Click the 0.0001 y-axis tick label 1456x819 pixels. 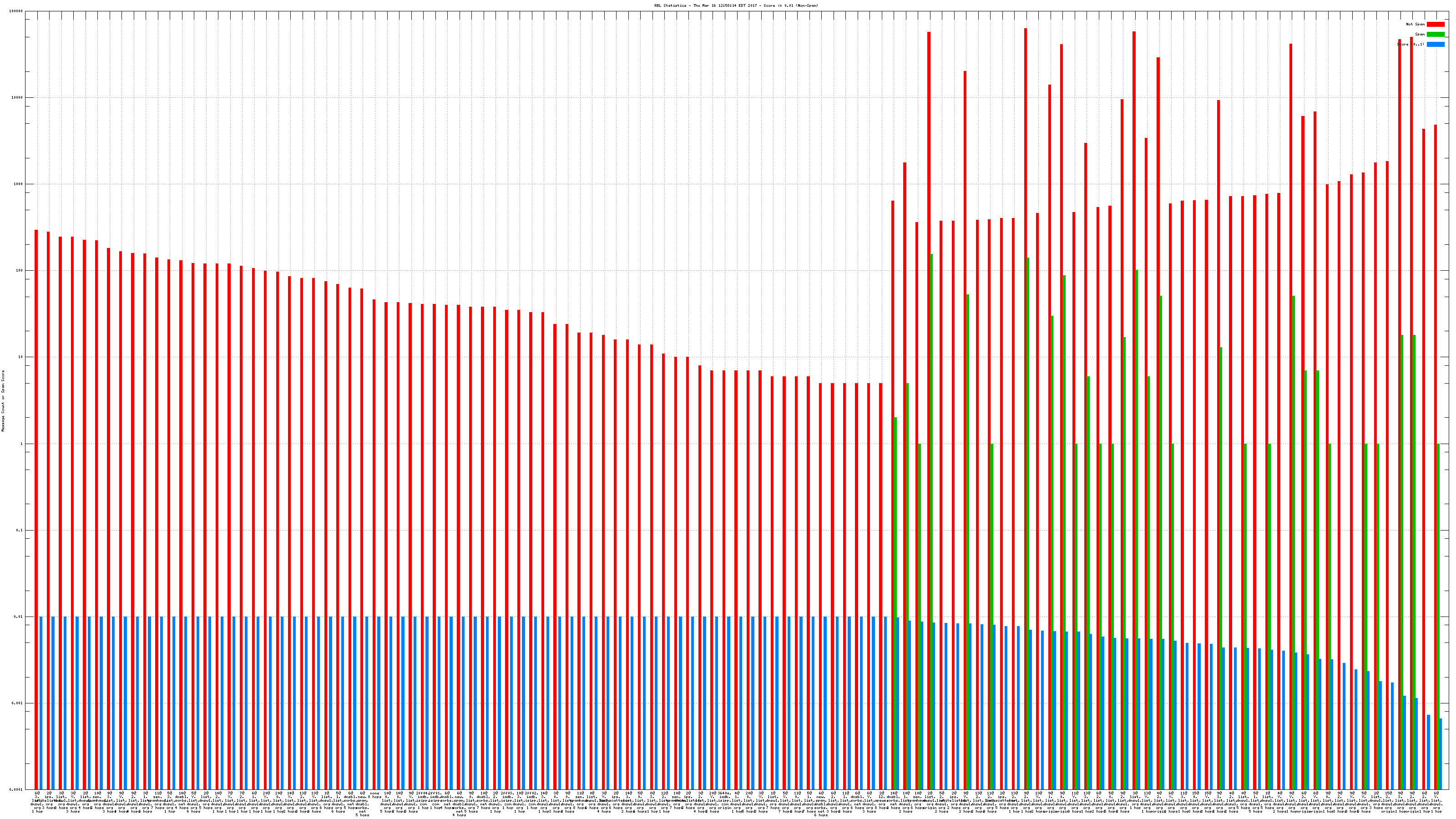pyautogui.click(x=16, y=789)
